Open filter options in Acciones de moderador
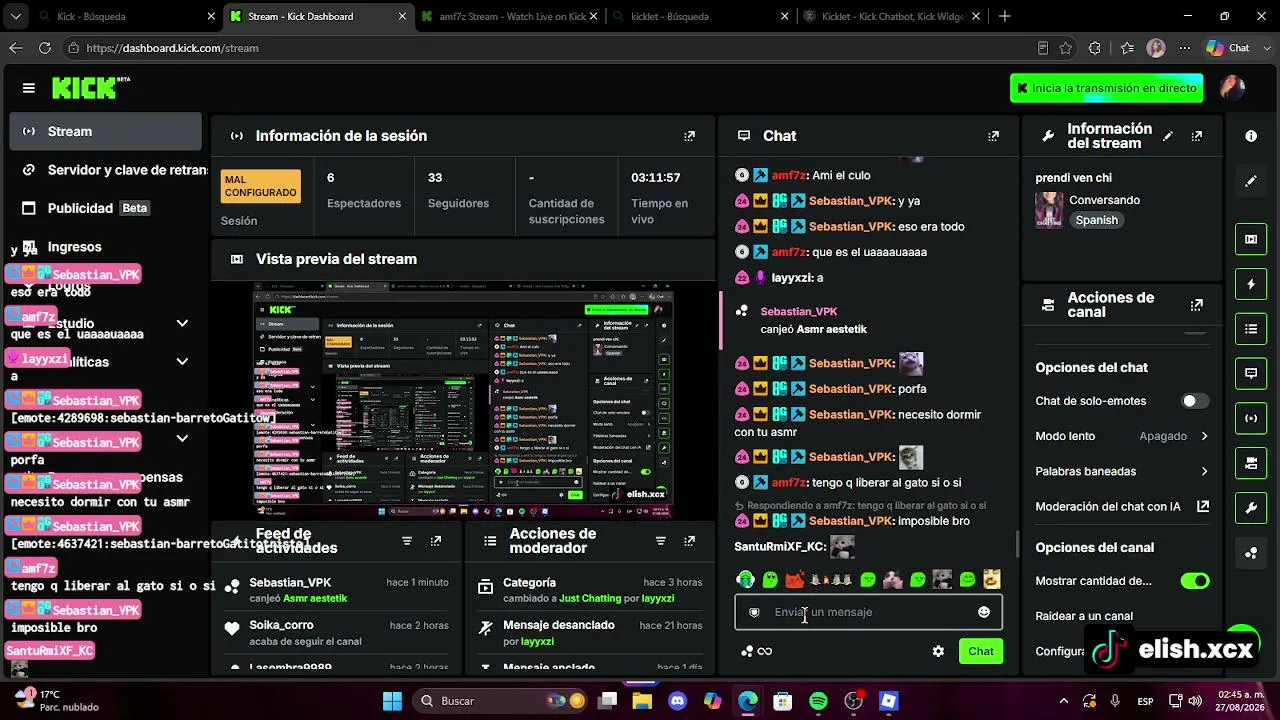This screenshot has width=1280, height=720. pyautogui.click(x=660, y=541)
